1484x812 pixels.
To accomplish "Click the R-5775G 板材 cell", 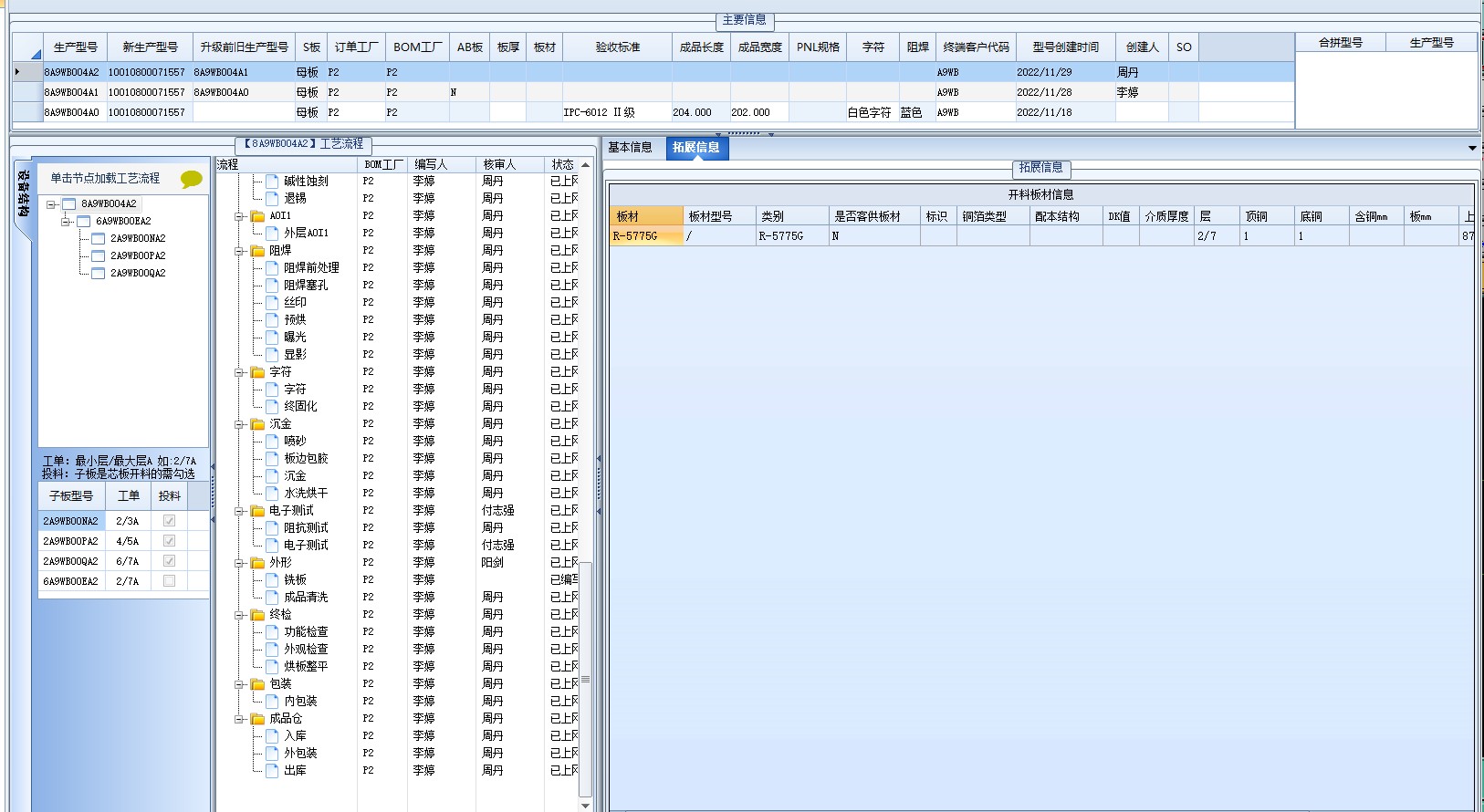I will click(x=646, y=235).
